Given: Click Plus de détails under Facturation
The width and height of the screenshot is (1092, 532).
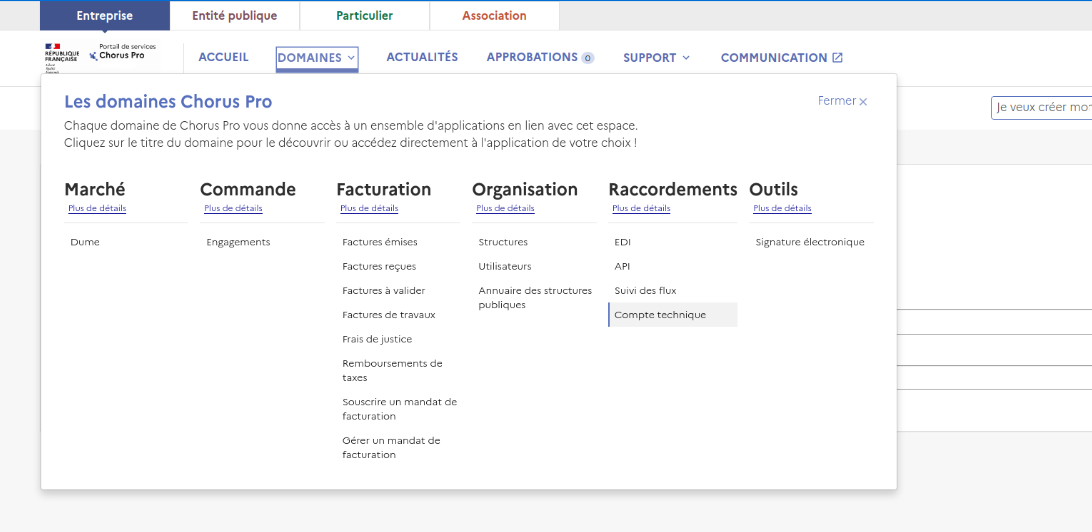Looking at the screenshot, I should coord(369,209).
